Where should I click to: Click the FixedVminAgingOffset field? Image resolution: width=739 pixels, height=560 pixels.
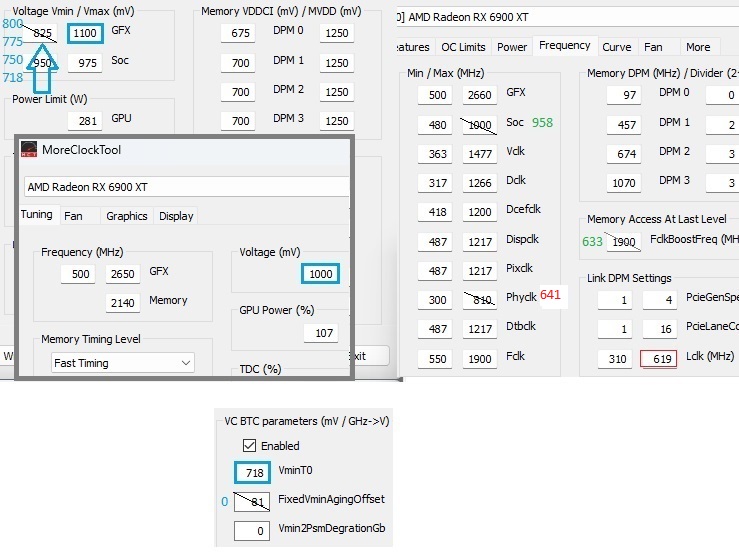252,502
